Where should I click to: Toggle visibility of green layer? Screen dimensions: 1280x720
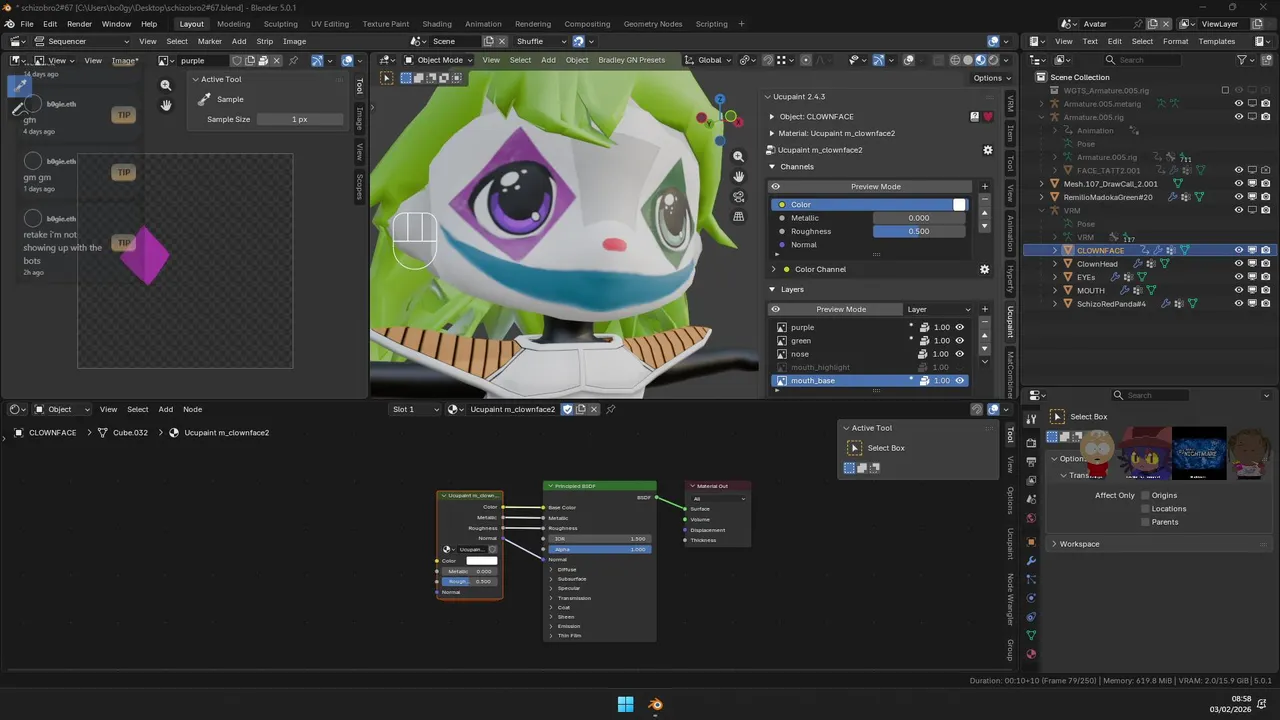click(960, 340)
